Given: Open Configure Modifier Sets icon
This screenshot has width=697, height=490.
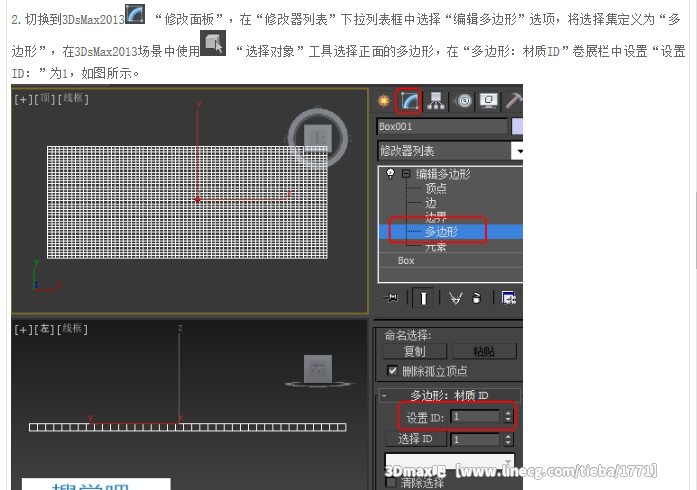Looking at the screenshot, I should [509, 298].
